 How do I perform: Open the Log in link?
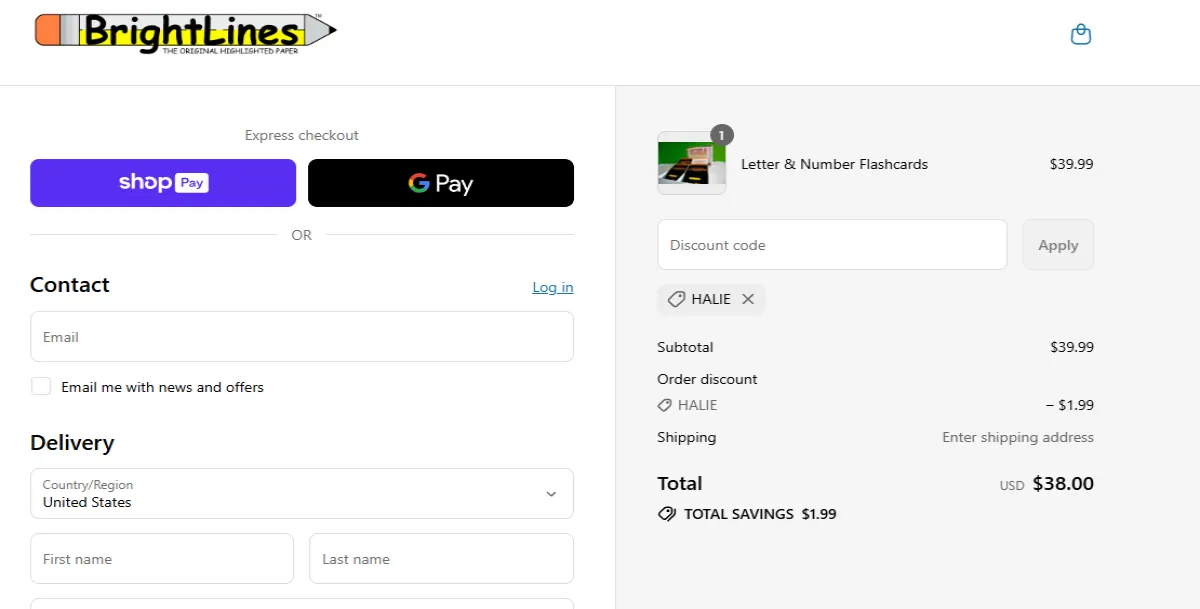[553, 287]
